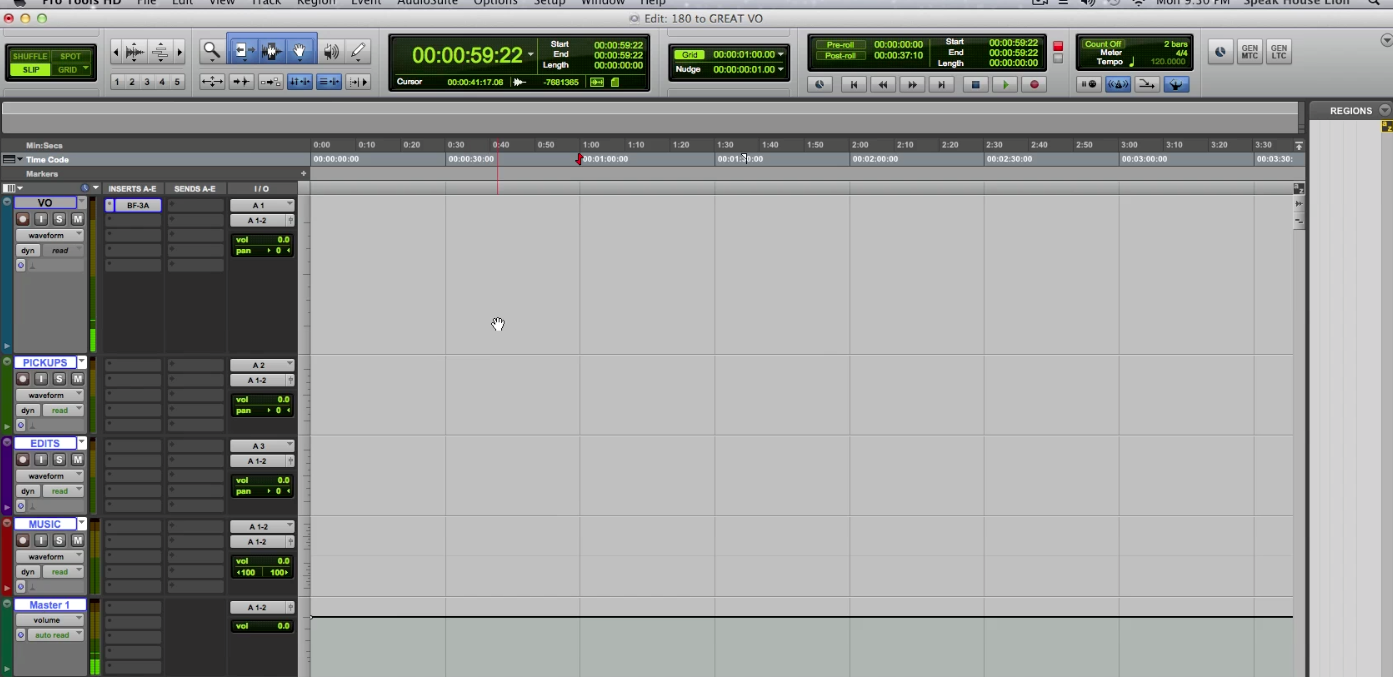Toggle Wait for Note button
Screen dimensions: 1393x677
(1088, 85)
